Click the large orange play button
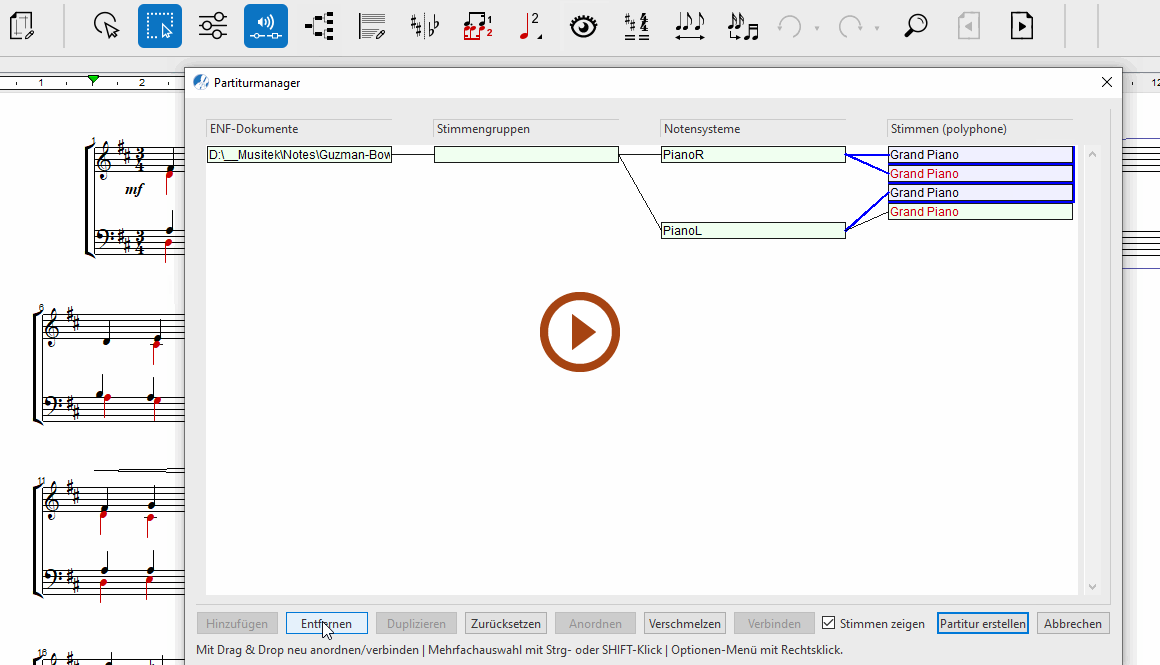The height and width of the screenshot is (665, 1160). tap(580, 332)
